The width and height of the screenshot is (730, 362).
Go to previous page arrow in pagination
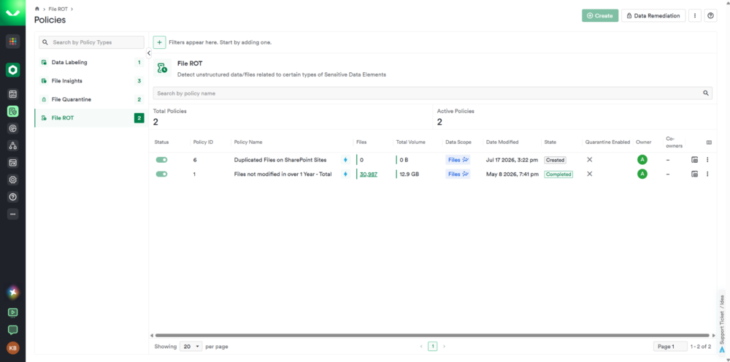coord(421,347)
